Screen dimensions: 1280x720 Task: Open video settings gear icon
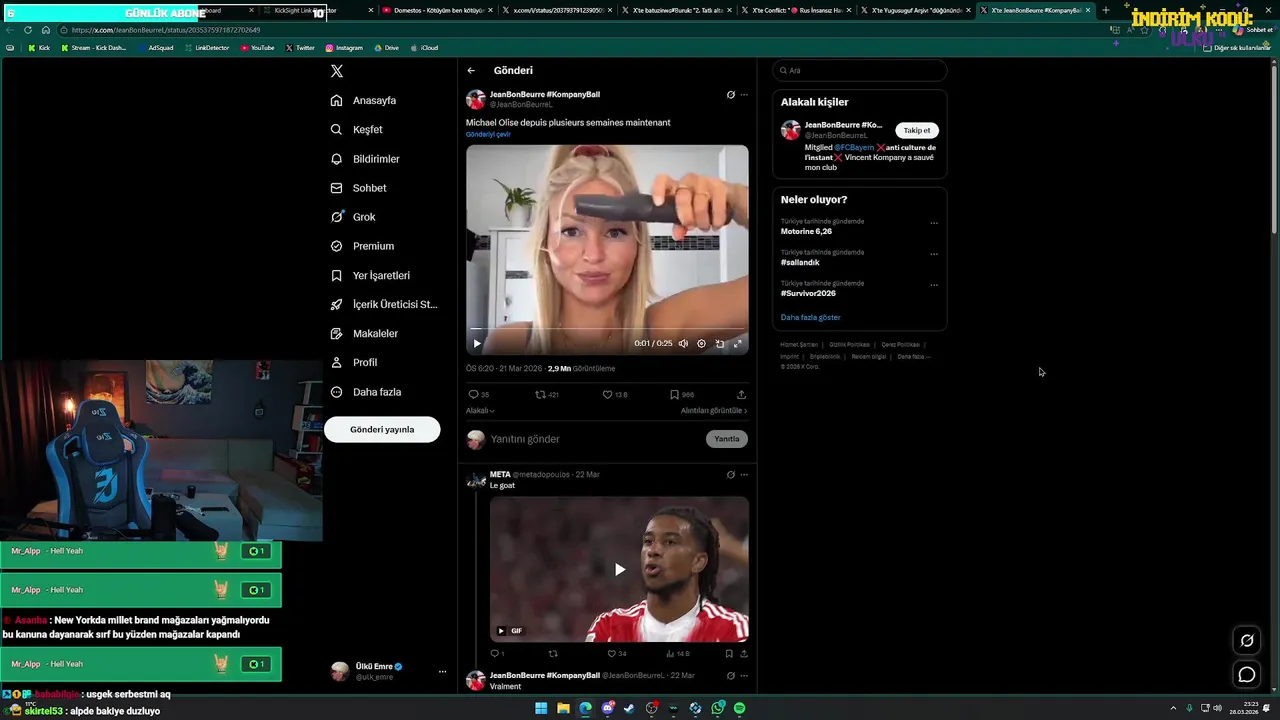click(701, 343)
